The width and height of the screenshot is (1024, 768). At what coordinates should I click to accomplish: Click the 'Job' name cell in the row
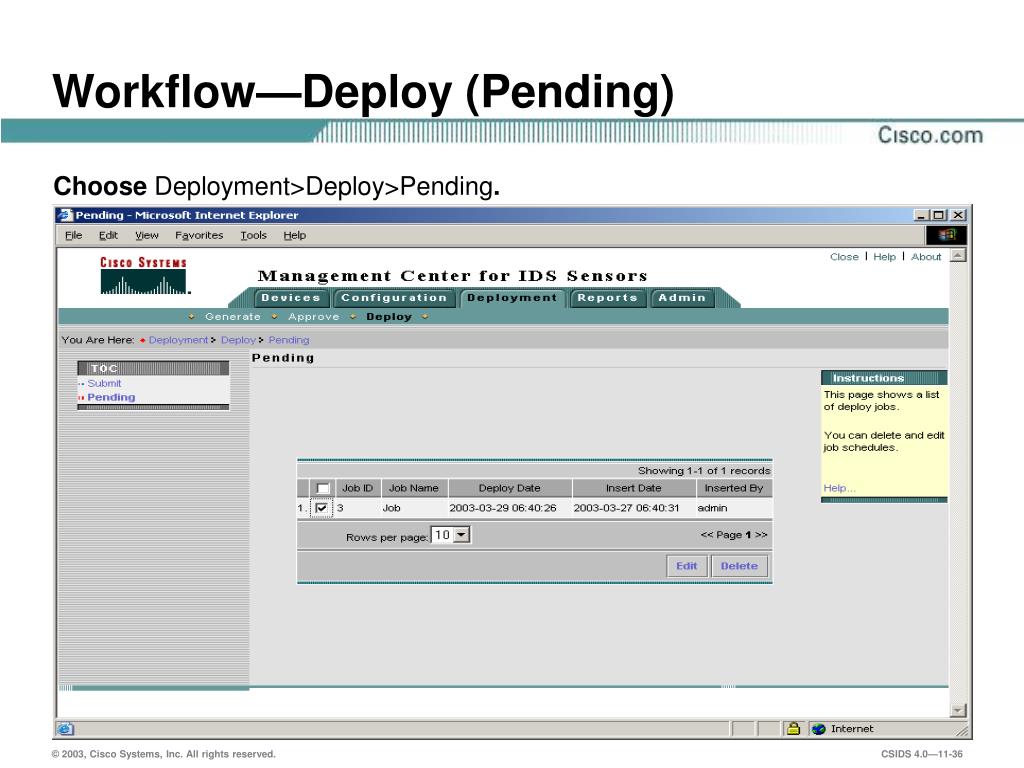click(x=391, y=508)
